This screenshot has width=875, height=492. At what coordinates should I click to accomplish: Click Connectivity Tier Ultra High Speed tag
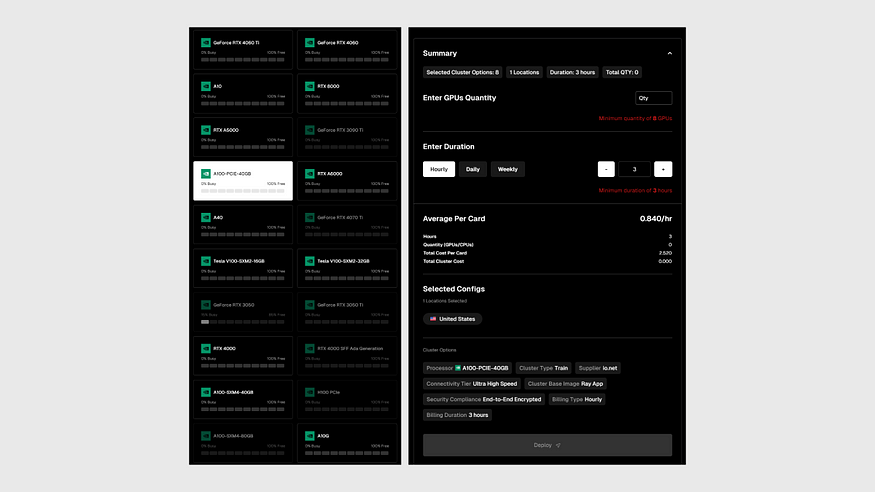[472, 384]
